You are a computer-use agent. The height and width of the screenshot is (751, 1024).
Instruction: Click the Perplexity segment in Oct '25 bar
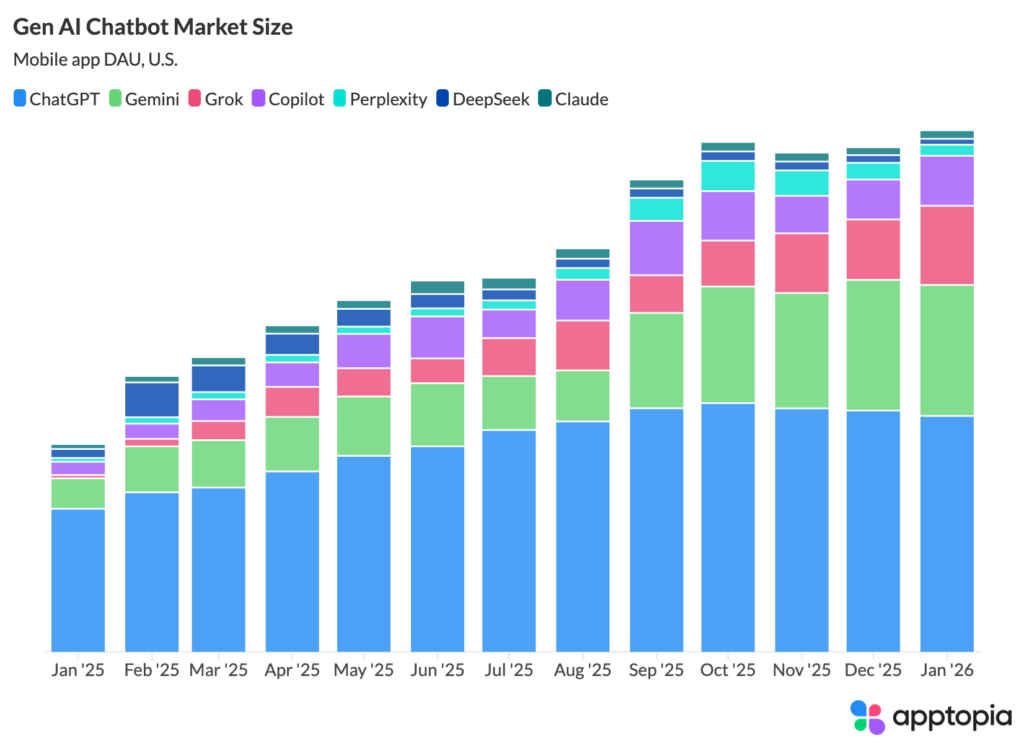point(728,176)
